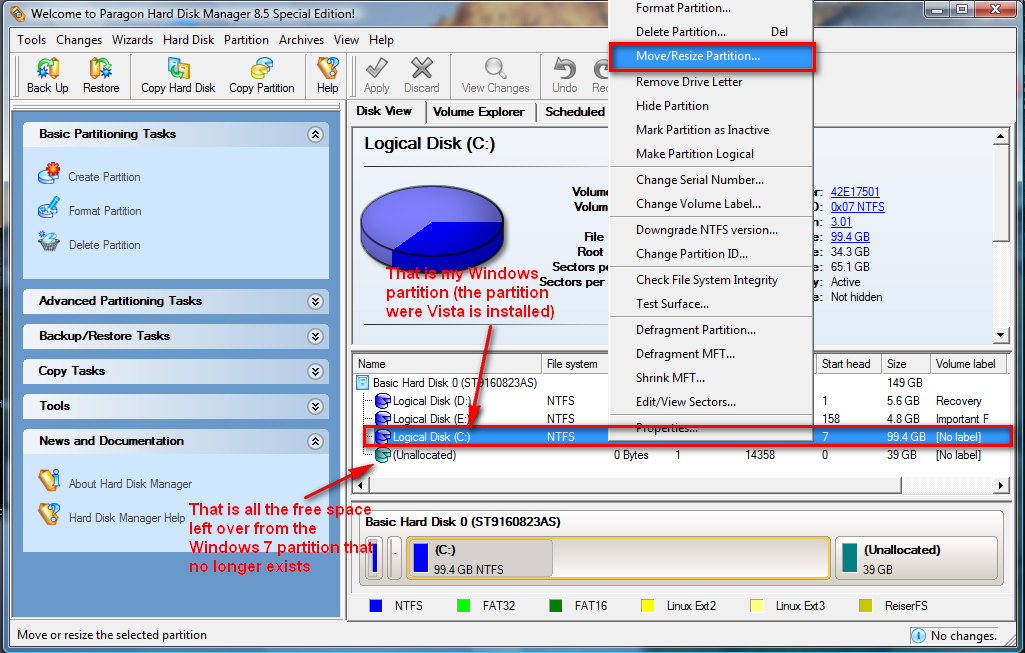This screenshot has width=1025, height=653.
Task: Expand the Tools sidebar panel
Action: (315, 407)
